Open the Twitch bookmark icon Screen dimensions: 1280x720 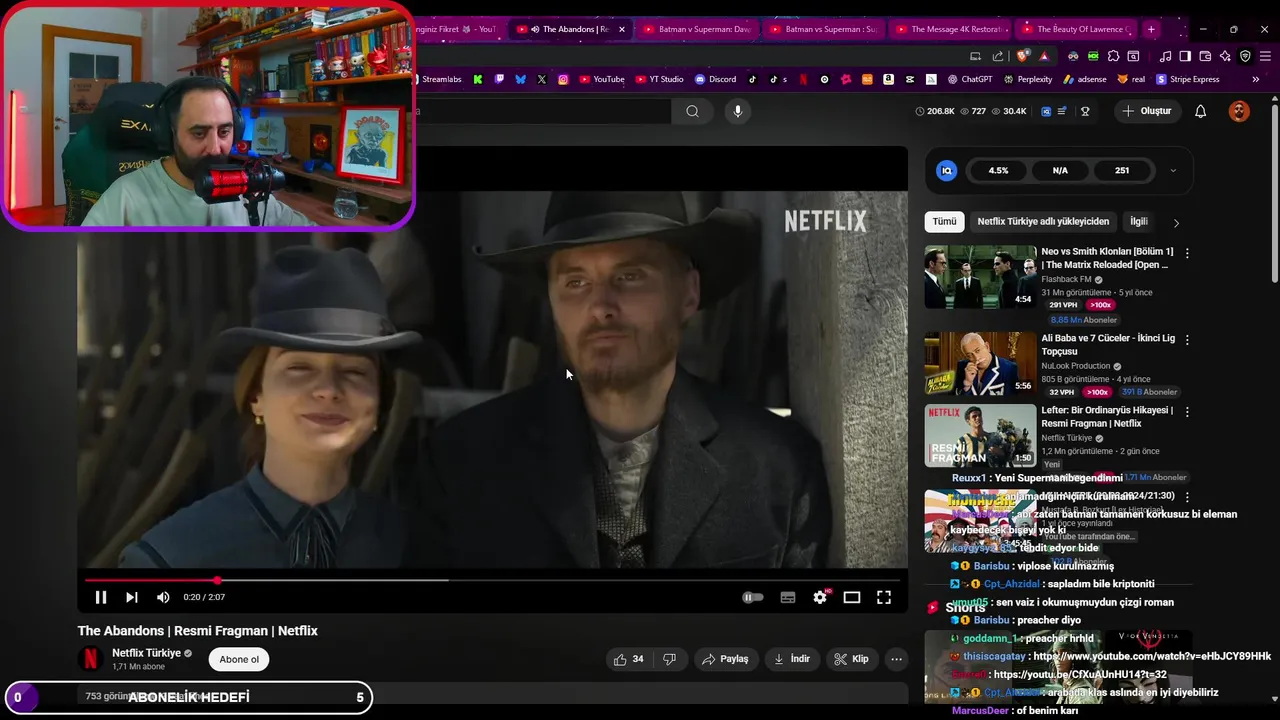pyautogui.click(x=499, y=79)
